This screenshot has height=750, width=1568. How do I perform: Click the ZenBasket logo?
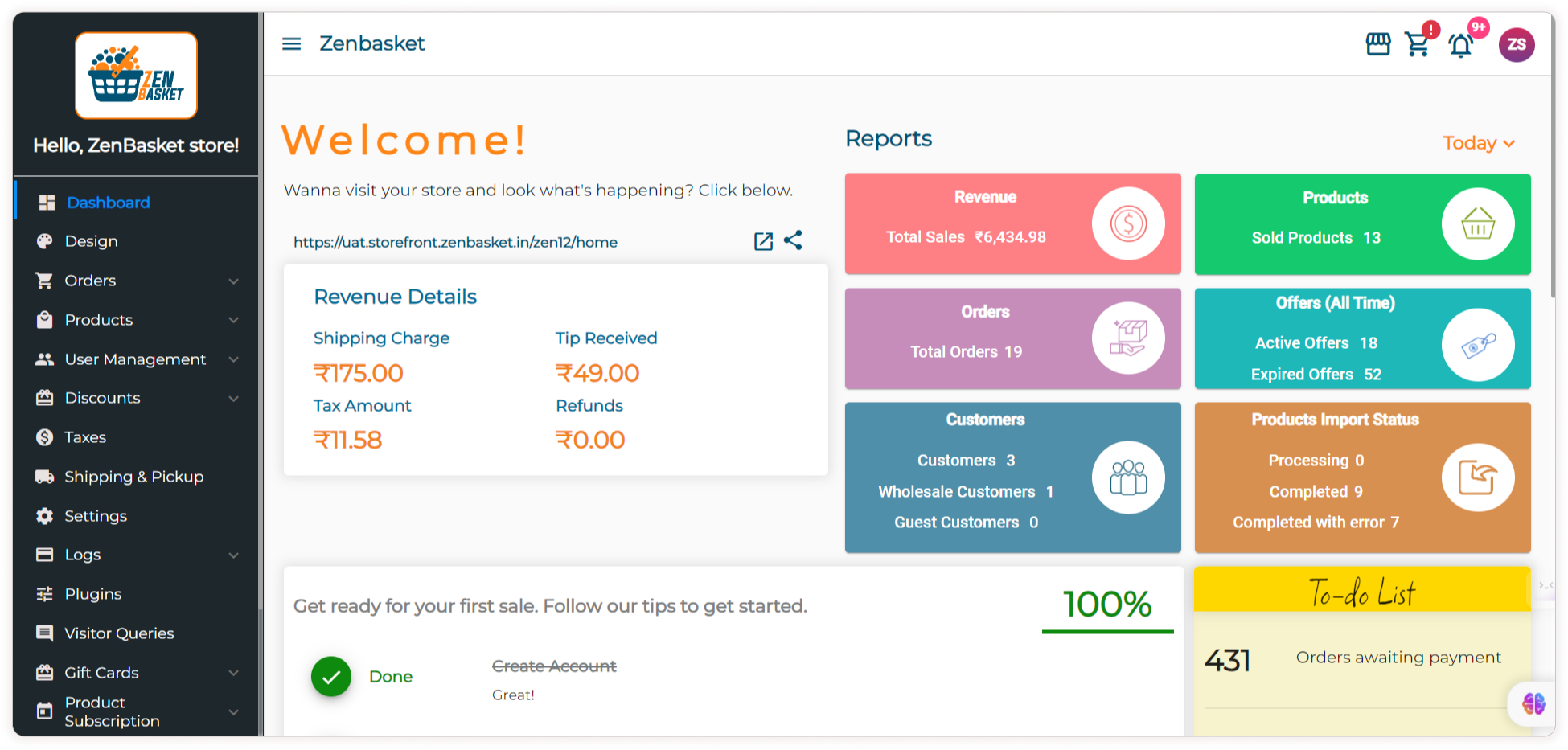[x=136, y=76]
